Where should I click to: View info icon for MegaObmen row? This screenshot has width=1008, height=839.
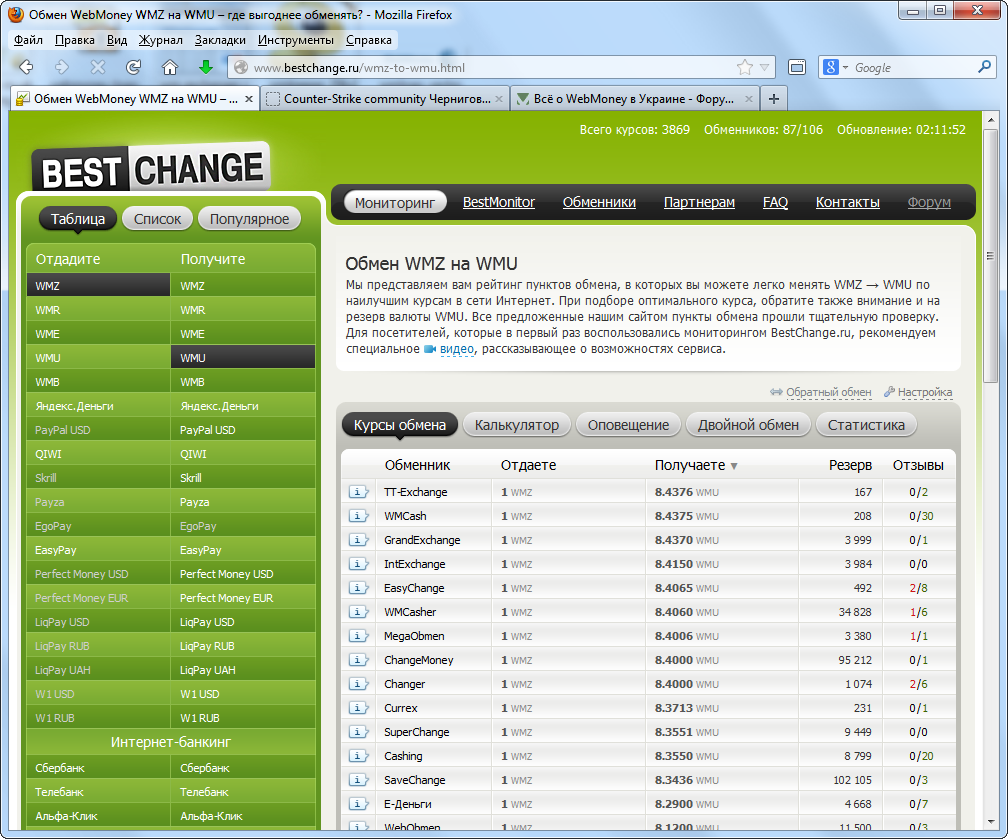(358, 636)
